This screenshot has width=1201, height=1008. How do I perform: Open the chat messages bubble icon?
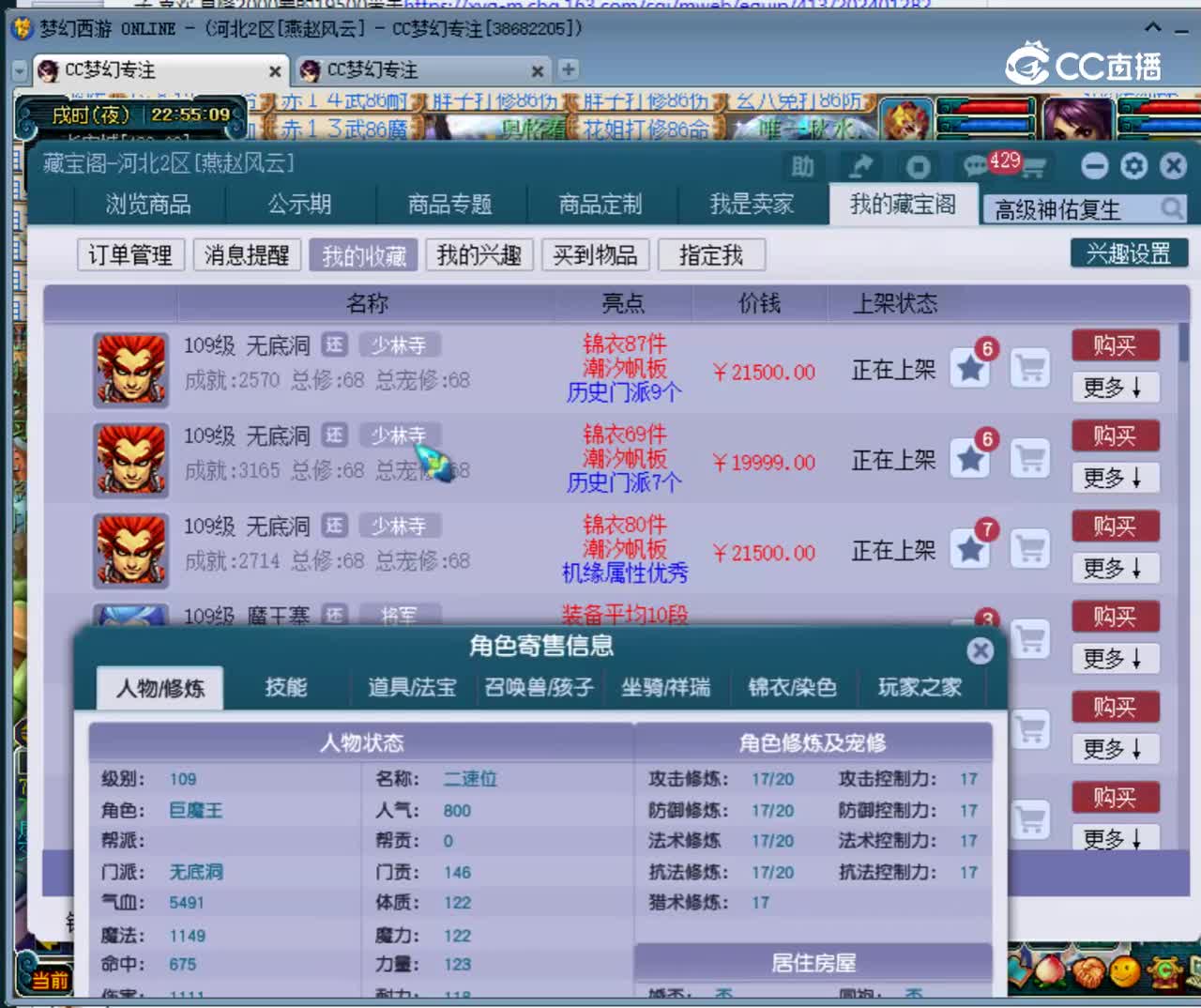pyautogui.click(x=977, y=166)
